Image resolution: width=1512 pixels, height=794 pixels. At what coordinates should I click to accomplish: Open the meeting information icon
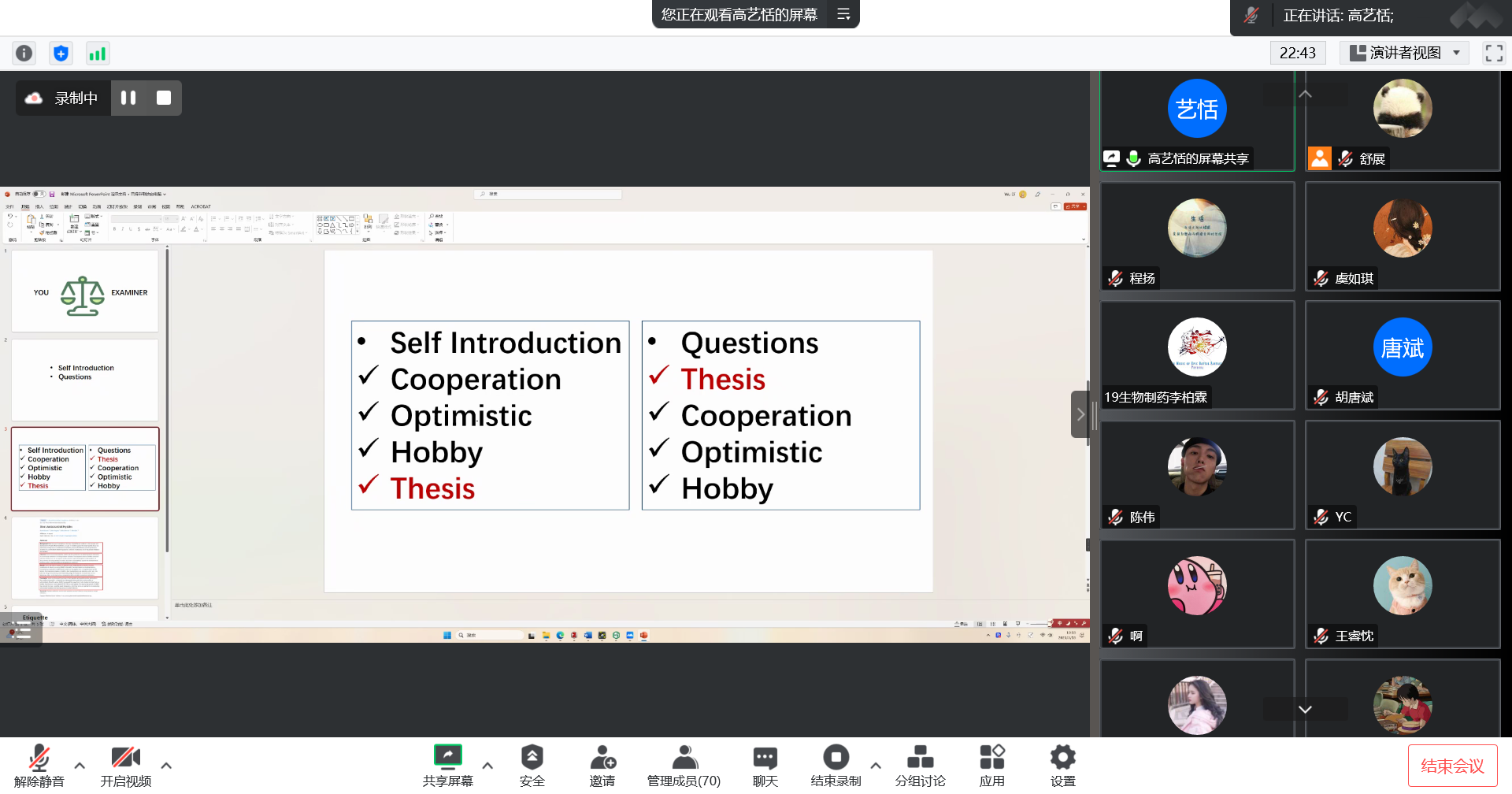[24, 54]
